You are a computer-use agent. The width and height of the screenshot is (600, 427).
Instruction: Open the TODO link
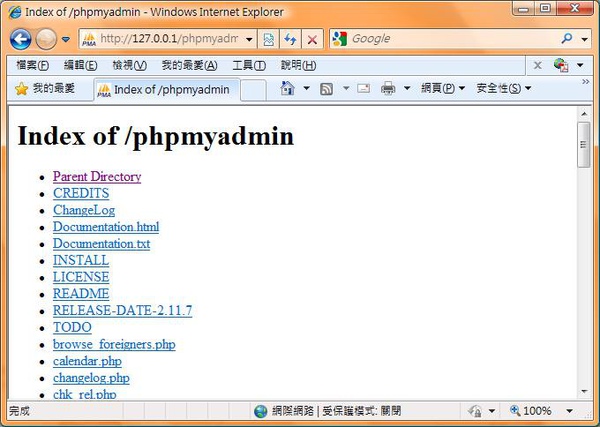(x=72, y=328)
